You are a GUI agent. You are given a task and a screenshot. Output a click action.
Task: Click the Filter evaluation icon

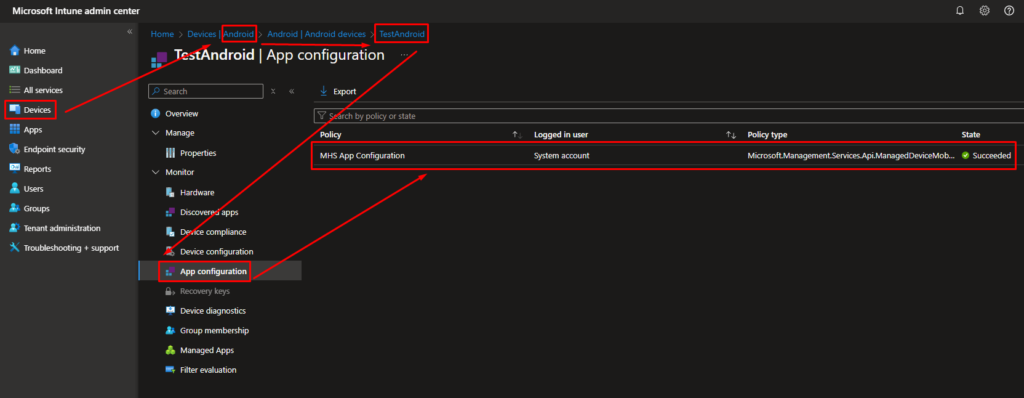[170, 370]
